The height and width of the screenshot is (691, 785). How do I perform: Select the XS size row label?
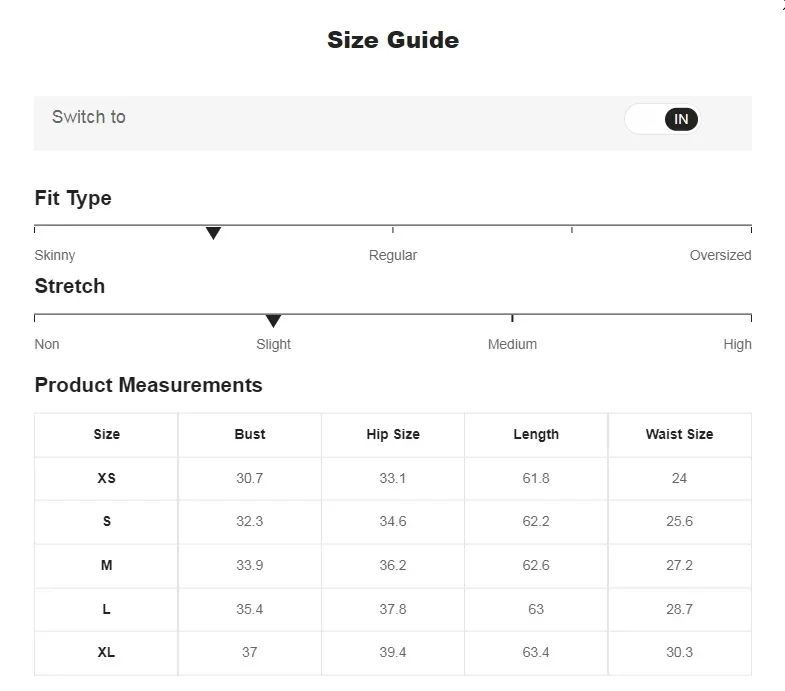(107, 478)
